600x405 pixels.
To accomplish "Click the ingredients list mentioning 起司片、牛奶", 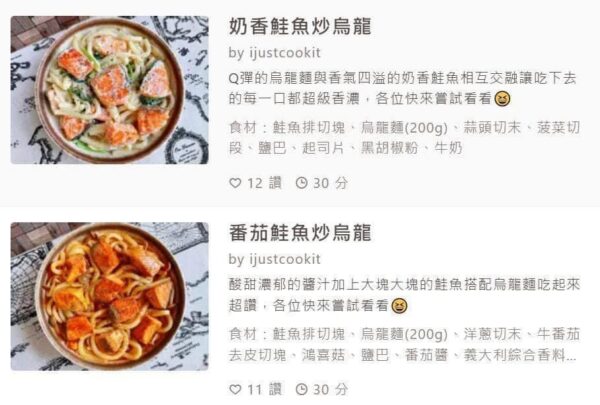I will pos(404,137).
